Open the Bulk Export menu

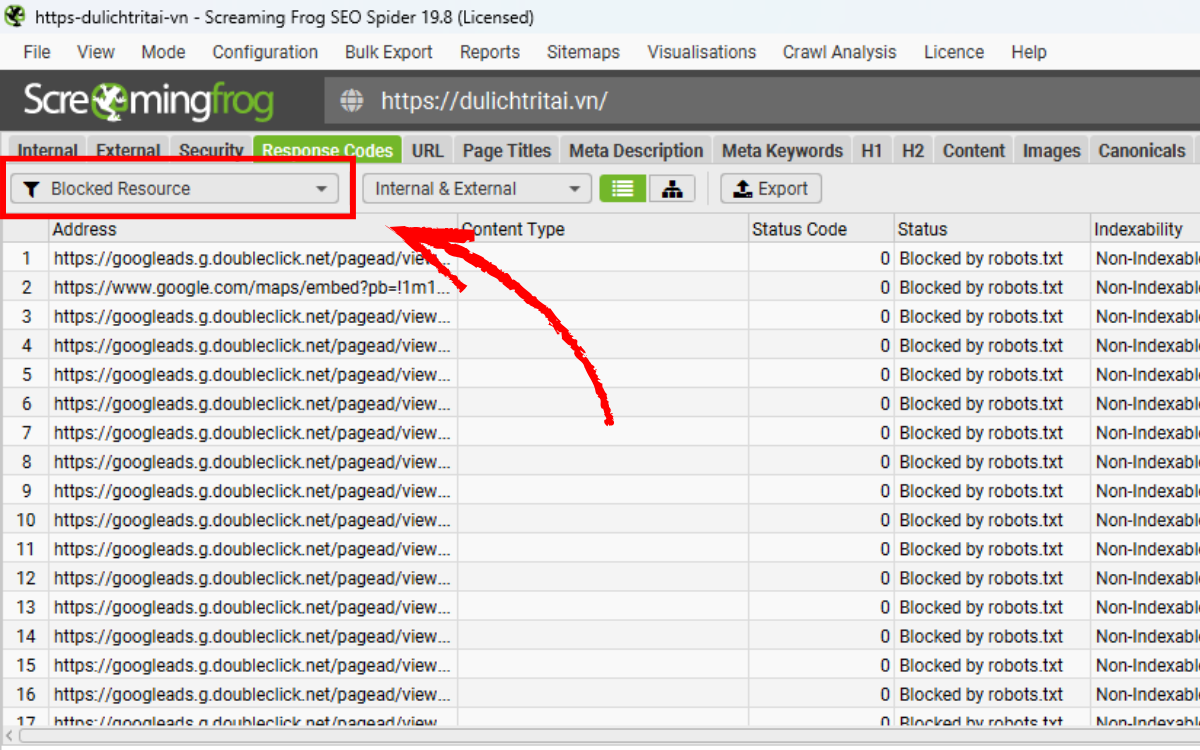click(389, 52)
